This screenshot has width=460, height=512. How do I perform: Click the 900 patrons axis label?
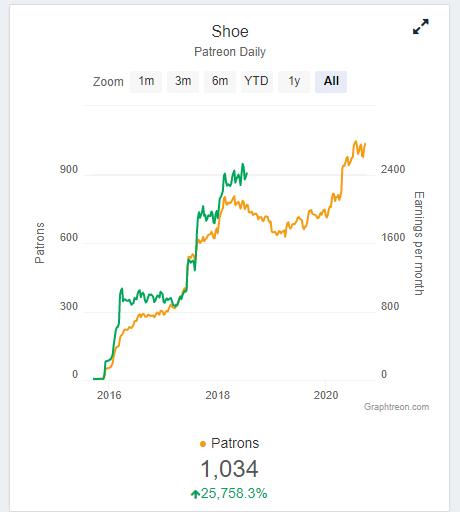tap(69, 169)
